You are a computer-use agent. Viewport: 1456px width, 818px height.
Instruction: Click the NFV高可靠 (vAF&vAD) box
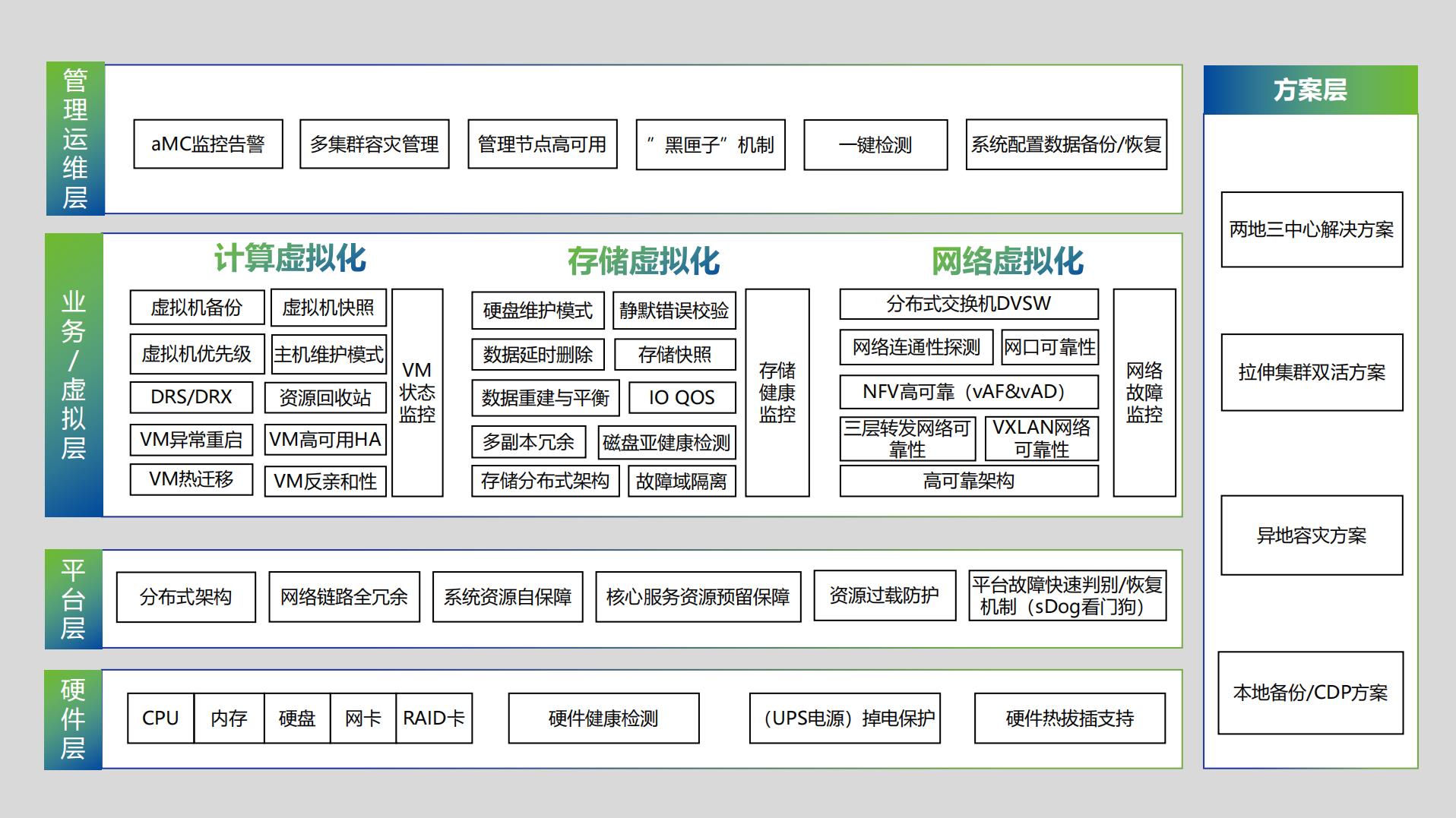tap(969, 392)
